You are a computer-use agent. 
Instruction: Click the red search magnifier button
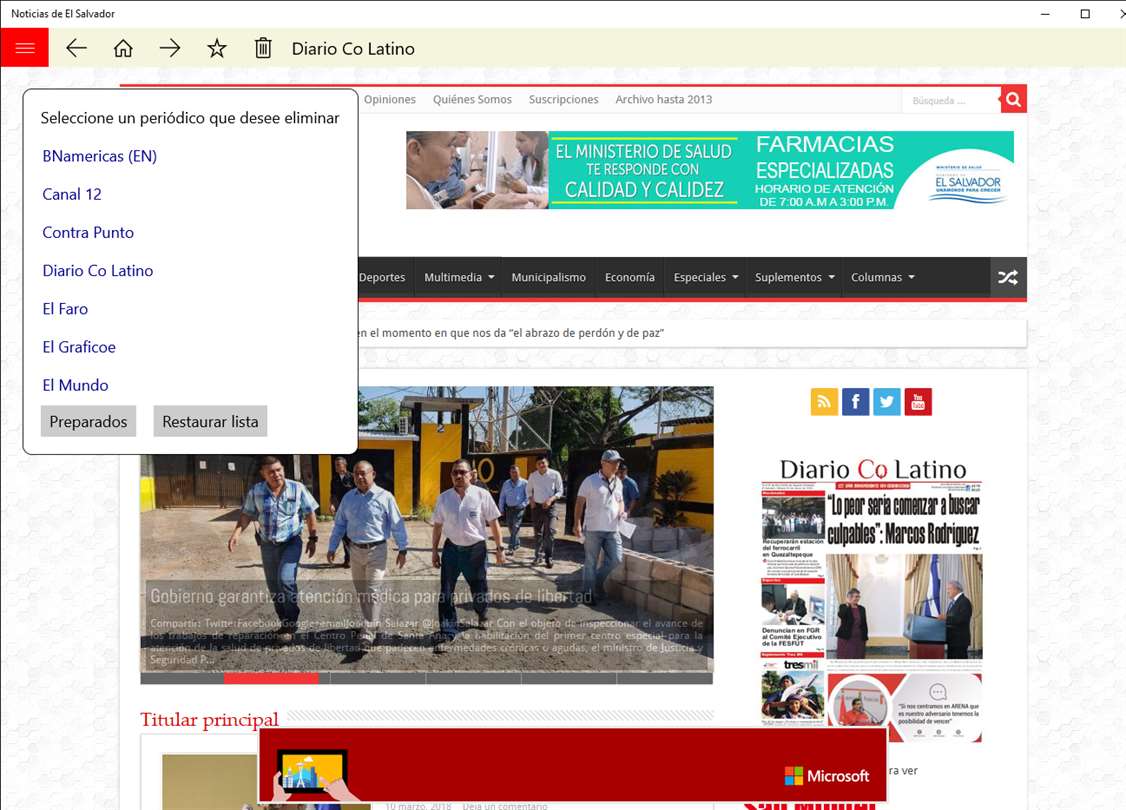coord(1013,99)
